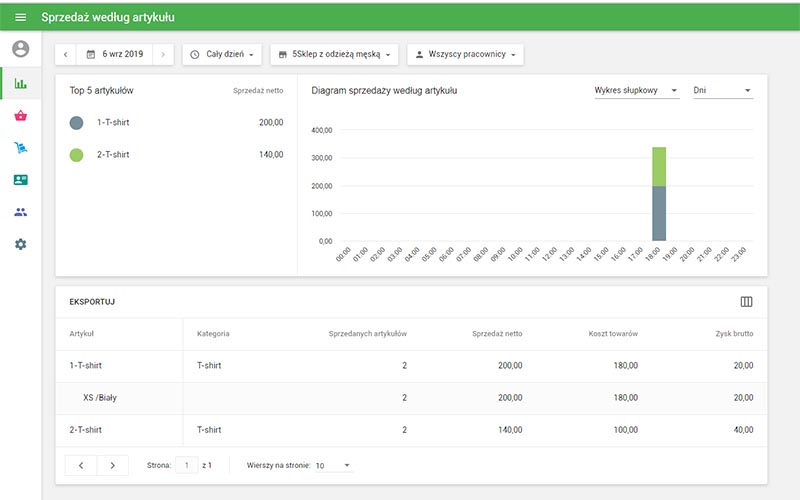
Task: Select the bar chart reports icon in sidebar
Action: [20, 83]
